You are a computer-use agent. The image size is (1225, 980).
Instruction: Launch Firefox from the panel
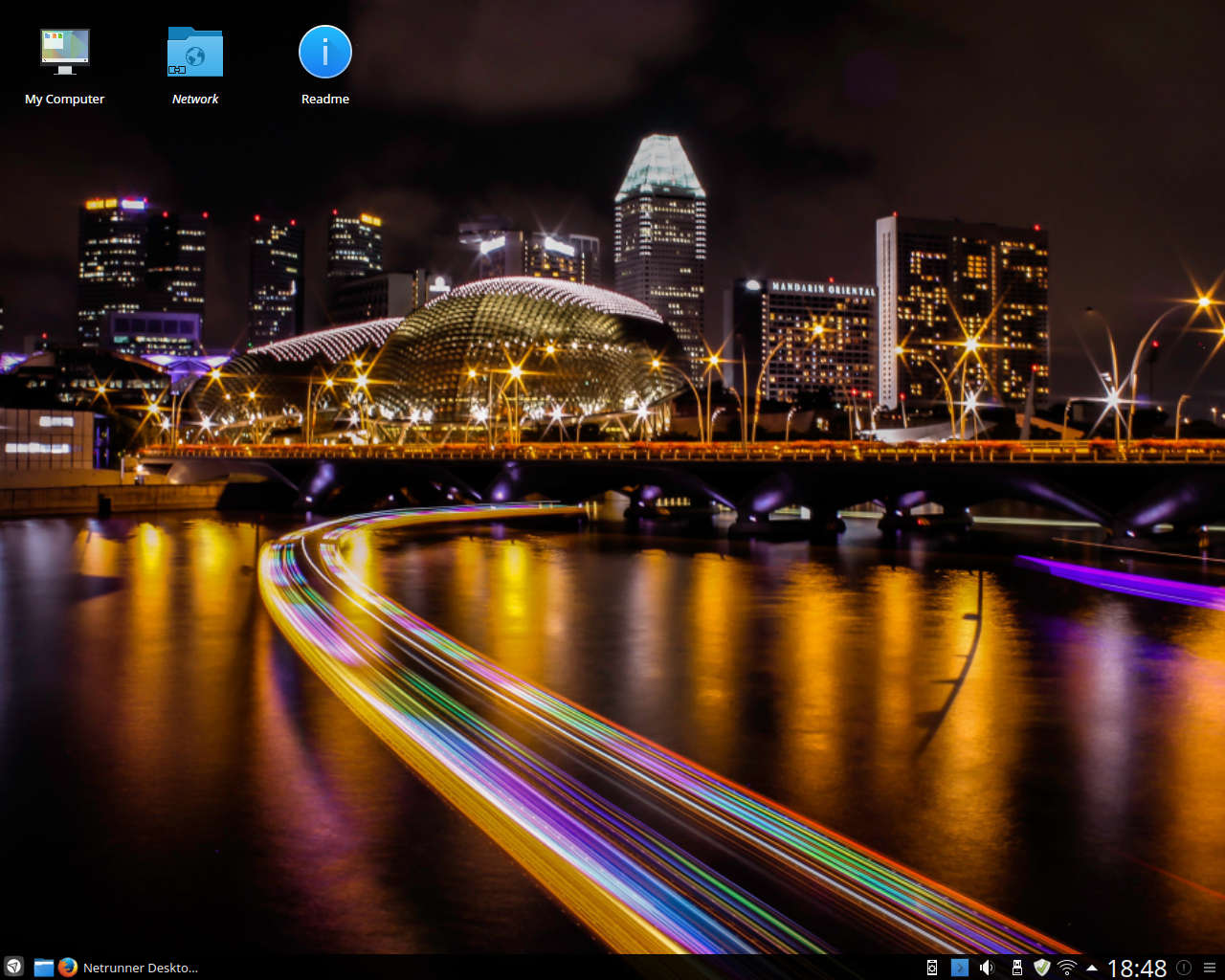click(x=67, y=967)
